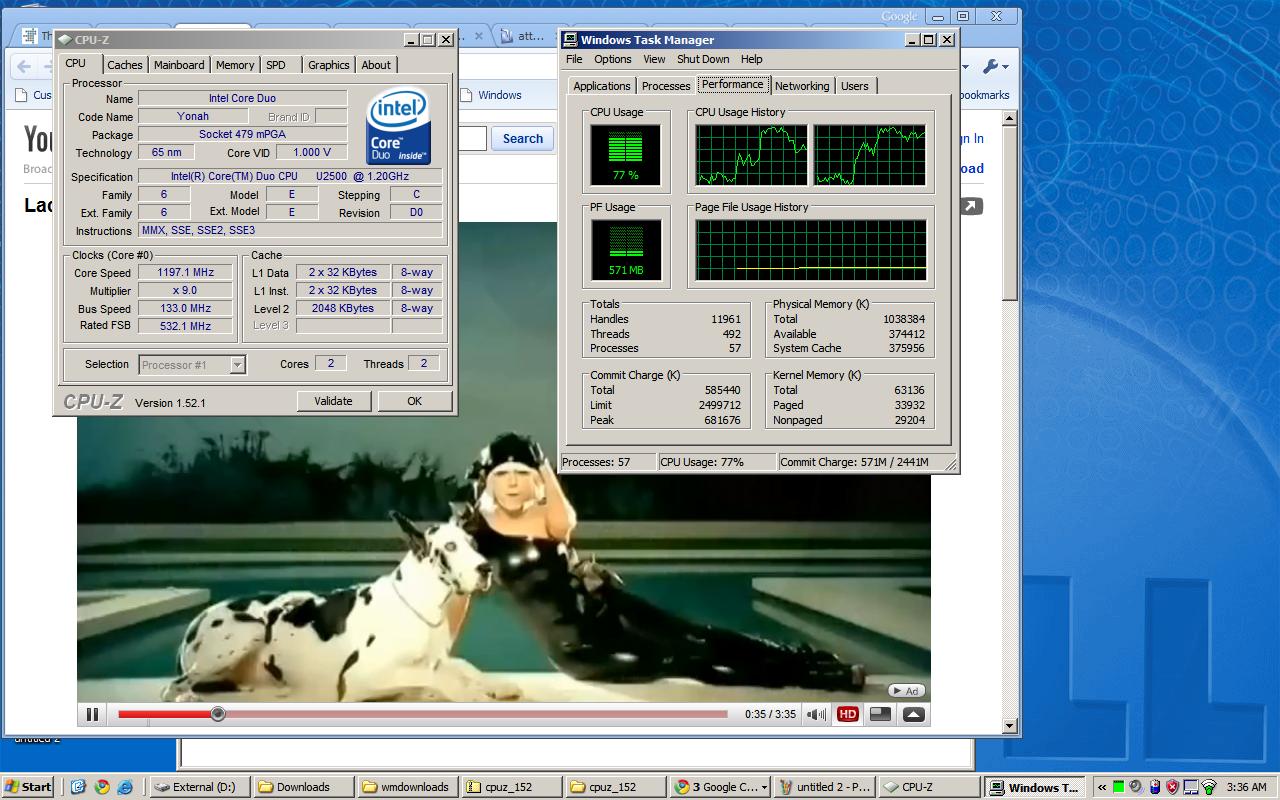1280x800 pixels.
Task: Open the Caches tab in CPU-Z
Action: coord(125,65)
